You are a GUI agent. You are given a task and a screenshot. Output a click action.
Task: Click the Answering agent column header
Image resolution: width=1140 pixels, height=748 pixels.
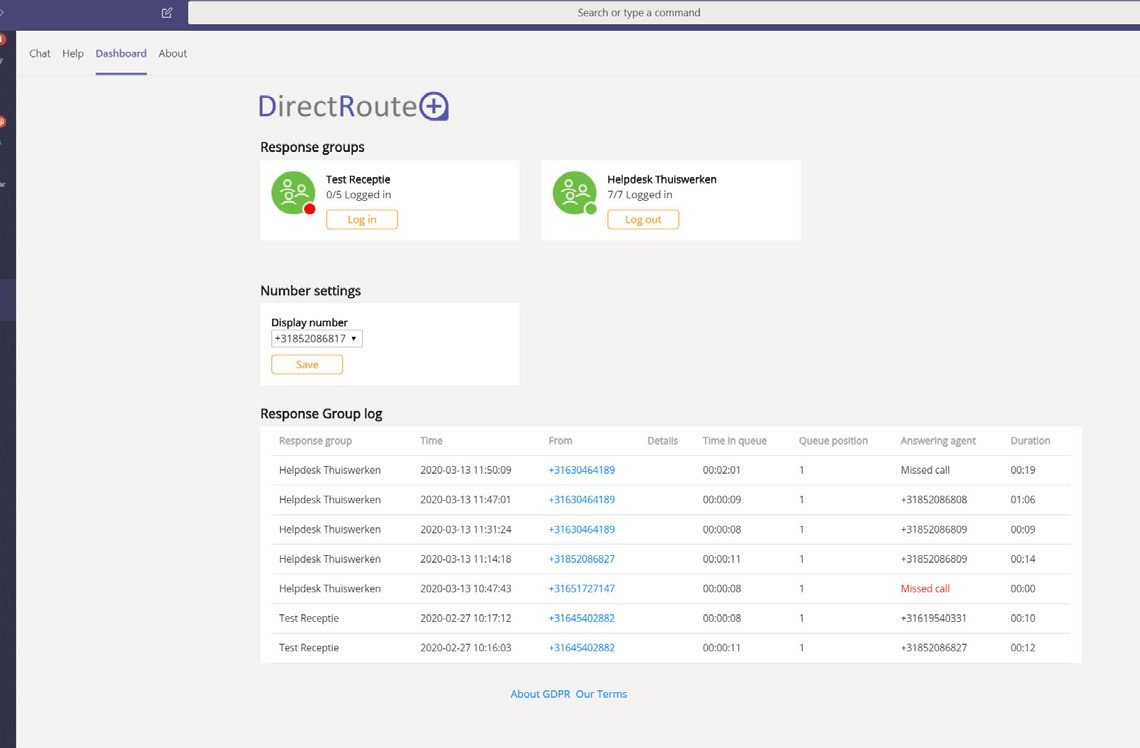pyautogui.click(x=938, y=441)
